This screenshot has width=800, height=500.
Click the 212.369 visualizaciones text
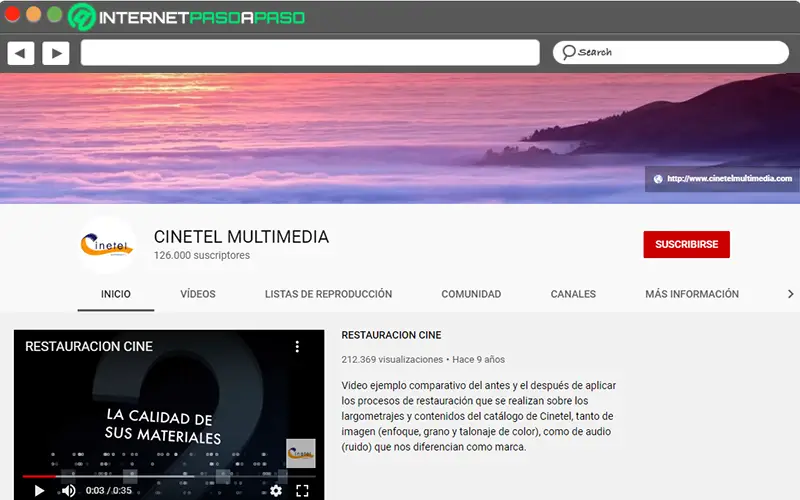tap(392, 359)
